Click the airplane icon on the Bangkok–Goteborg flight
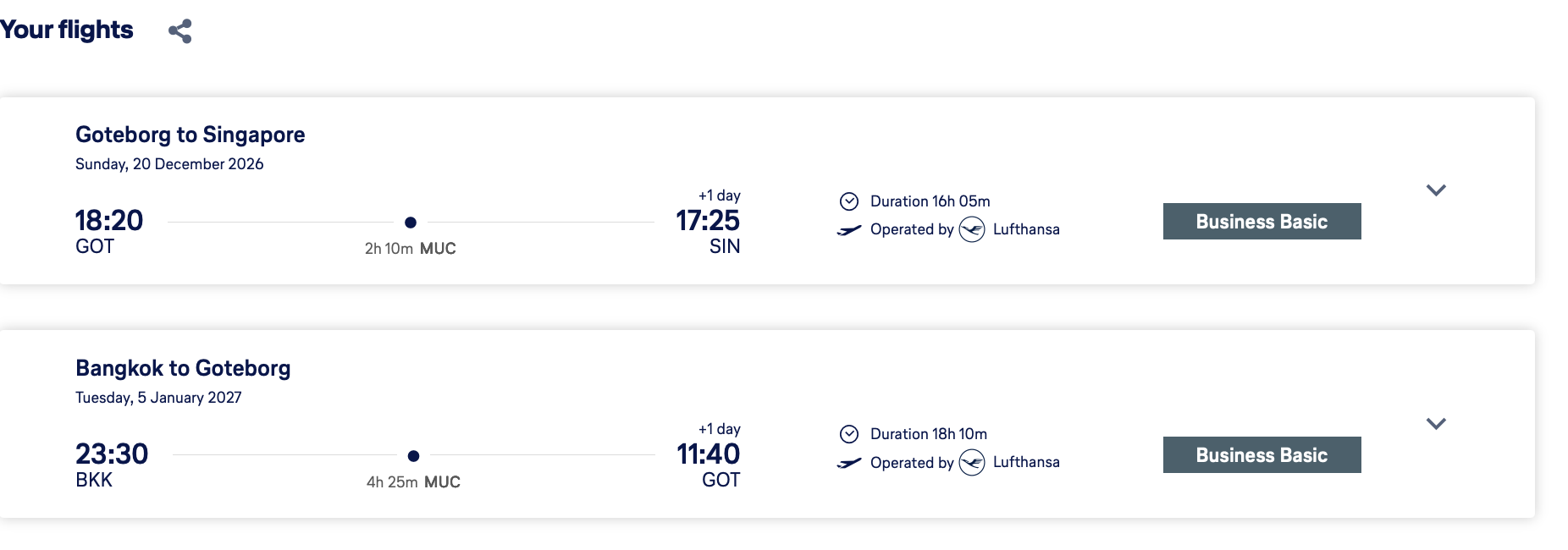 pos(849,463)
